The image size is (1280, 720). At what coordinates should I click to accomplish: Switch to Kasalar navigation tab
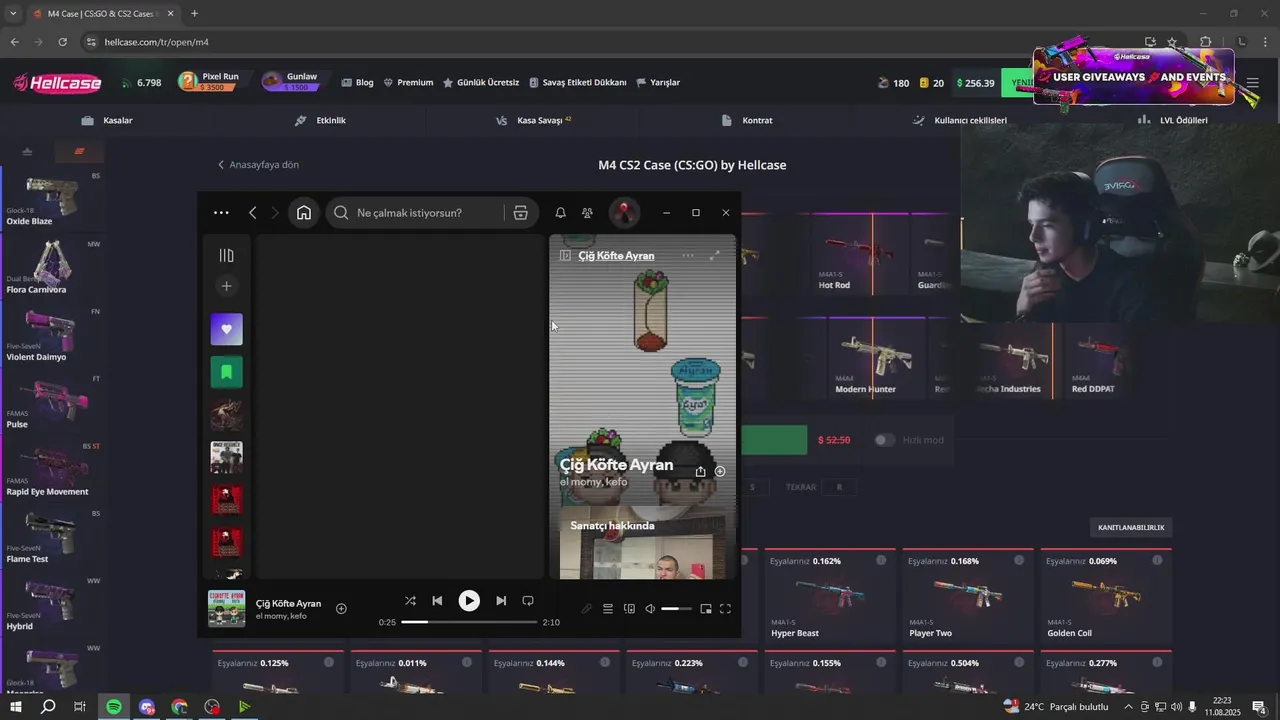tap(107, 120)
